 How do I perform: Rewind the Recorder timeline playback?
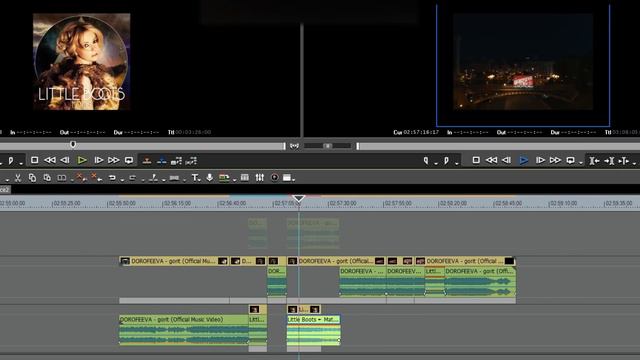491,160
